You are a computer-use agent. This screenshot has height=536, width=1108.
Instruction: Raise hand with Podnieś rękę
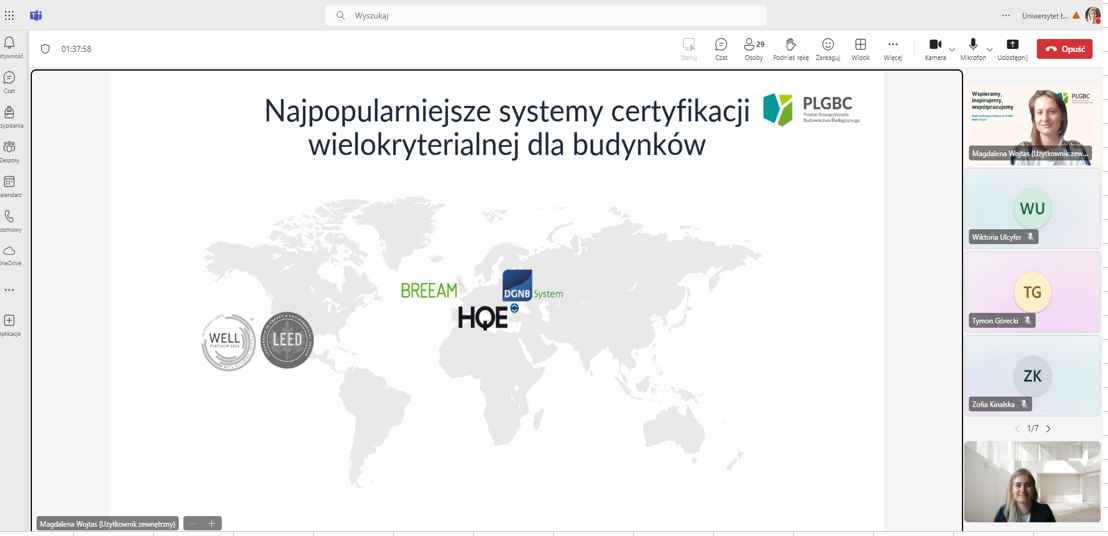(791, 49)
